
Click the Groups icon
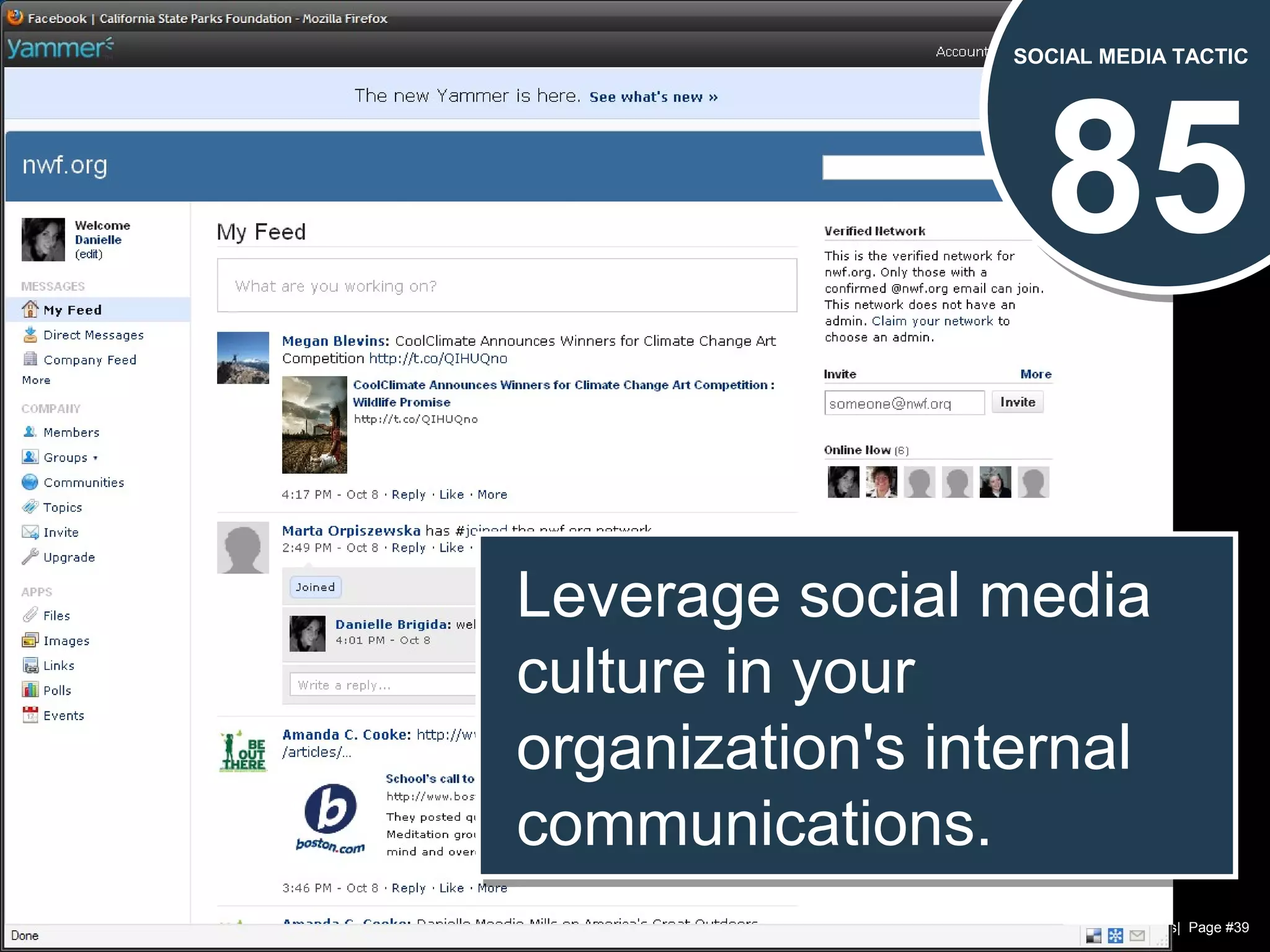(x=30, y=457)
